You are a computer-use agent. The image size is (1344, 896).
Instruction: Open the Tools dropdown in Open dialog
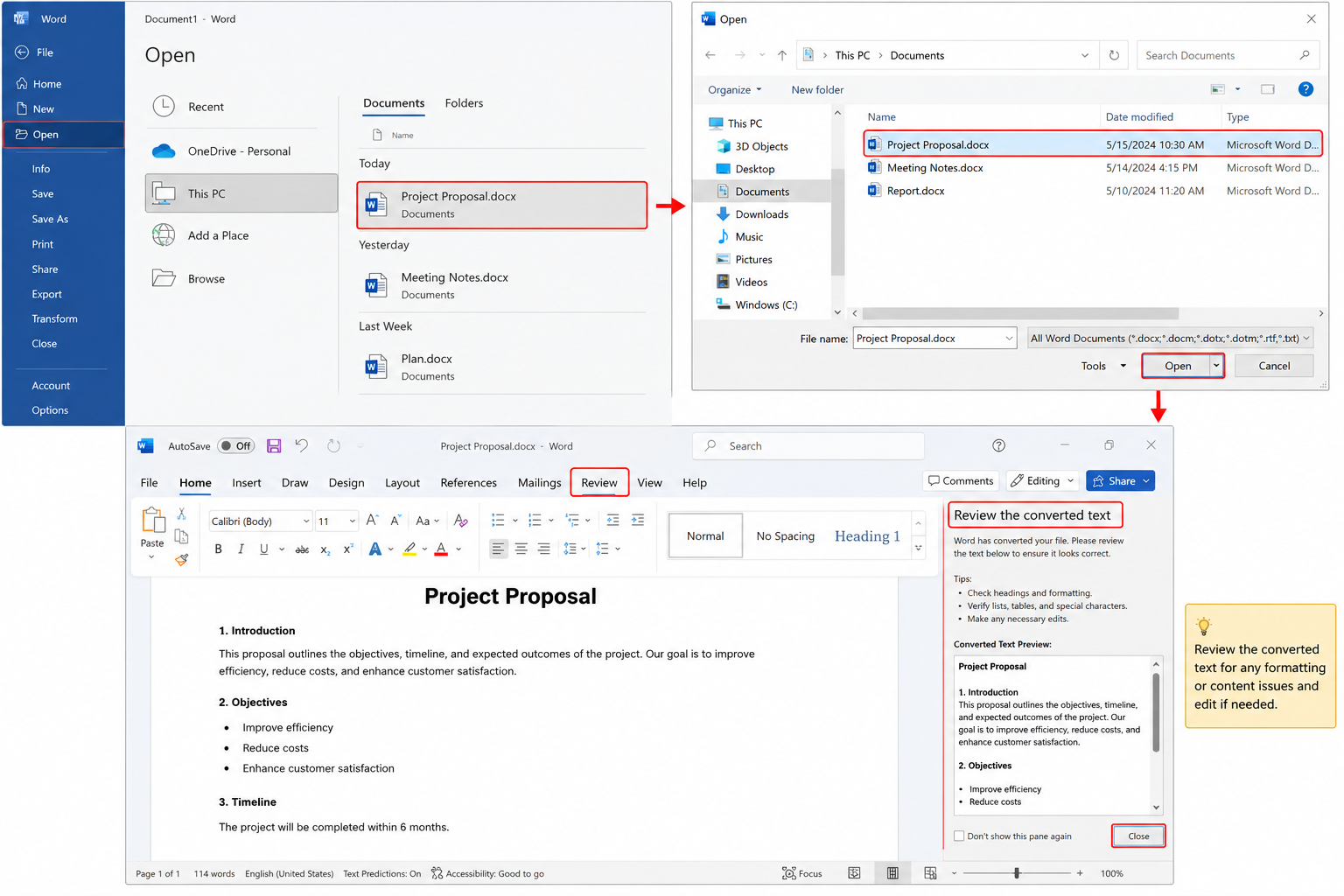(1103, 366)
